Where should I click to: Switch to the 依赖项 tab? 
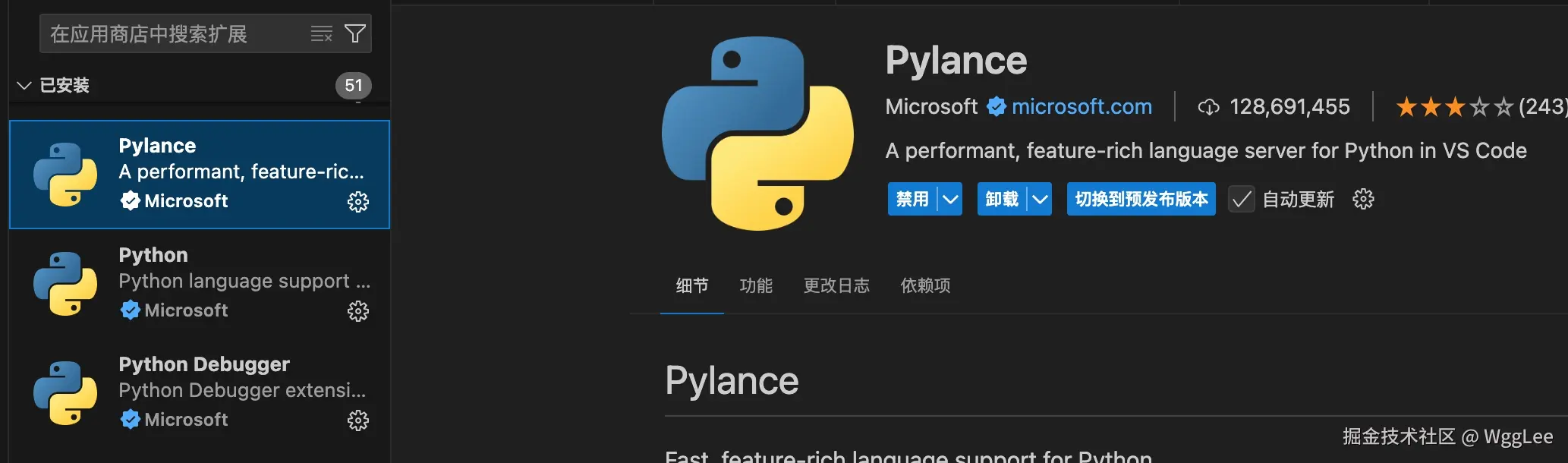[x=925, y=285]
